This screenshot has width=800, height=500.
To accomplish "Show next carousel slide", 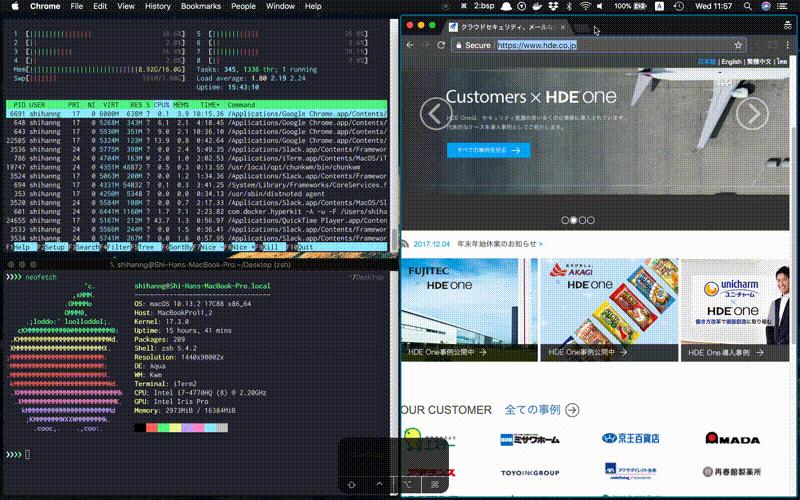I will click(752, 113).
